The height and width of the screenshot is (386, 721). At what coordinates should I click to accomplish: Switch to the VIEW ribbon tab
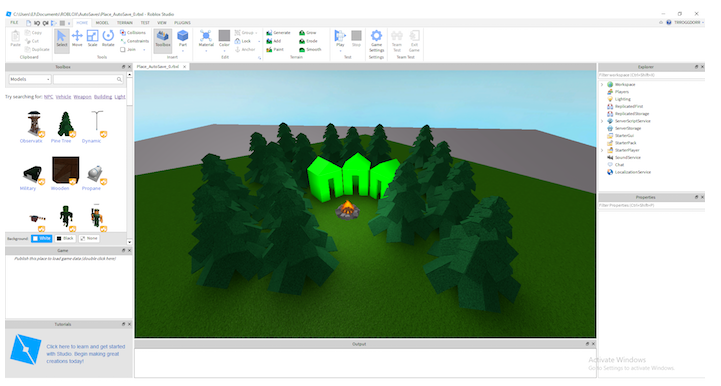pyautogui.click(x=162, y=23)
